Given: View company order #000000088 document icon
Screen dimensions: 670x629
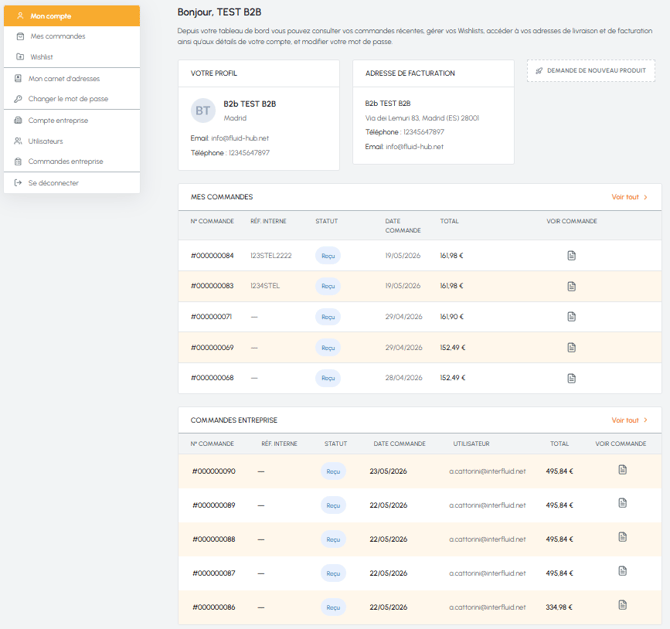Looking at the screenshot, I should 623,537.
